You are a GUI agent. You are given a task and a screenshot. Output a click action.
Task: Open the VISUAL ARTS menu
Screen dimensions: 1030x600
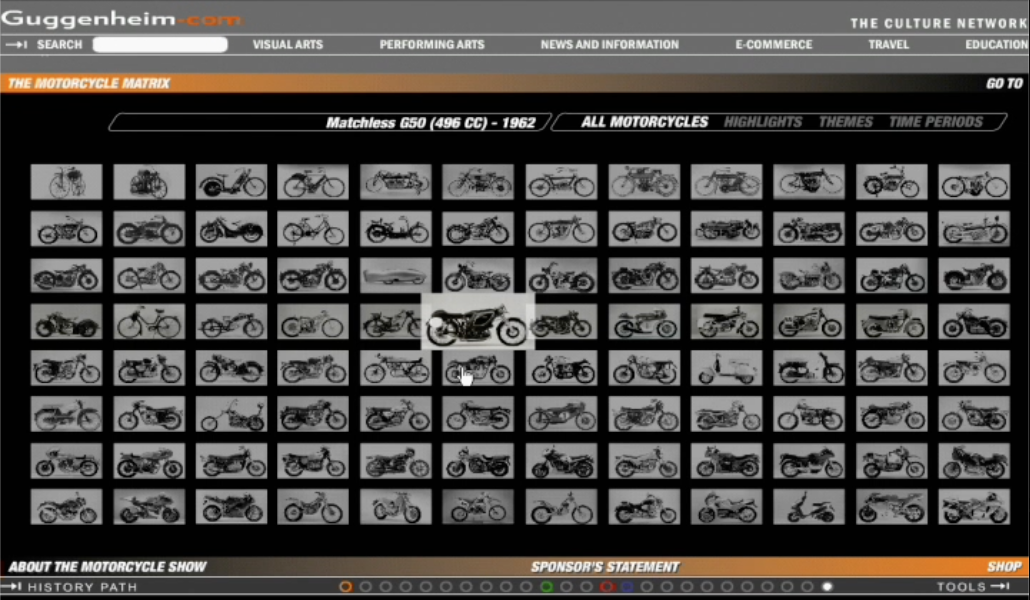287,44
